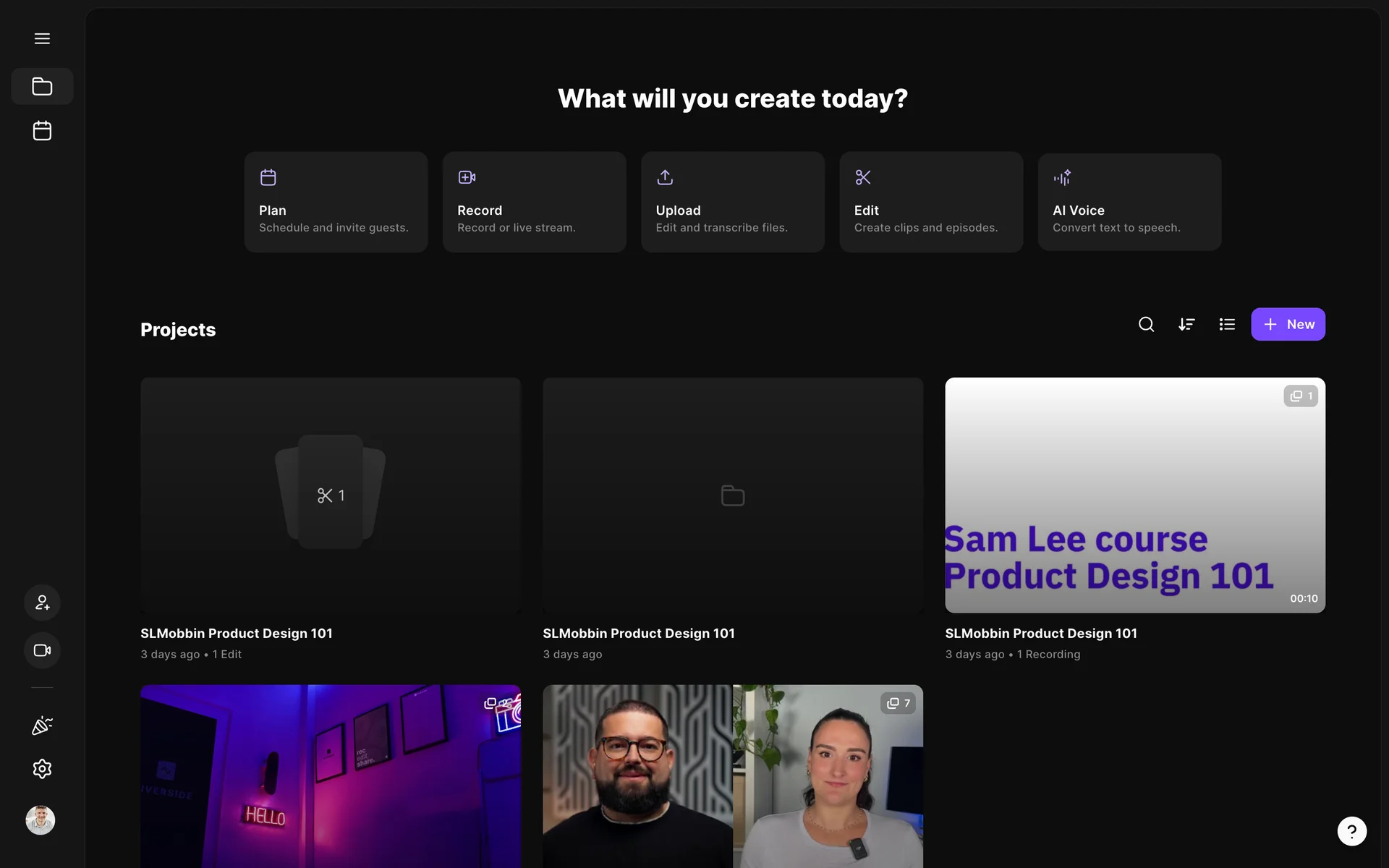Viewport: 1389px width, 868px height.
Task: Open the user profile avatar
Action: tap(41, 820)
